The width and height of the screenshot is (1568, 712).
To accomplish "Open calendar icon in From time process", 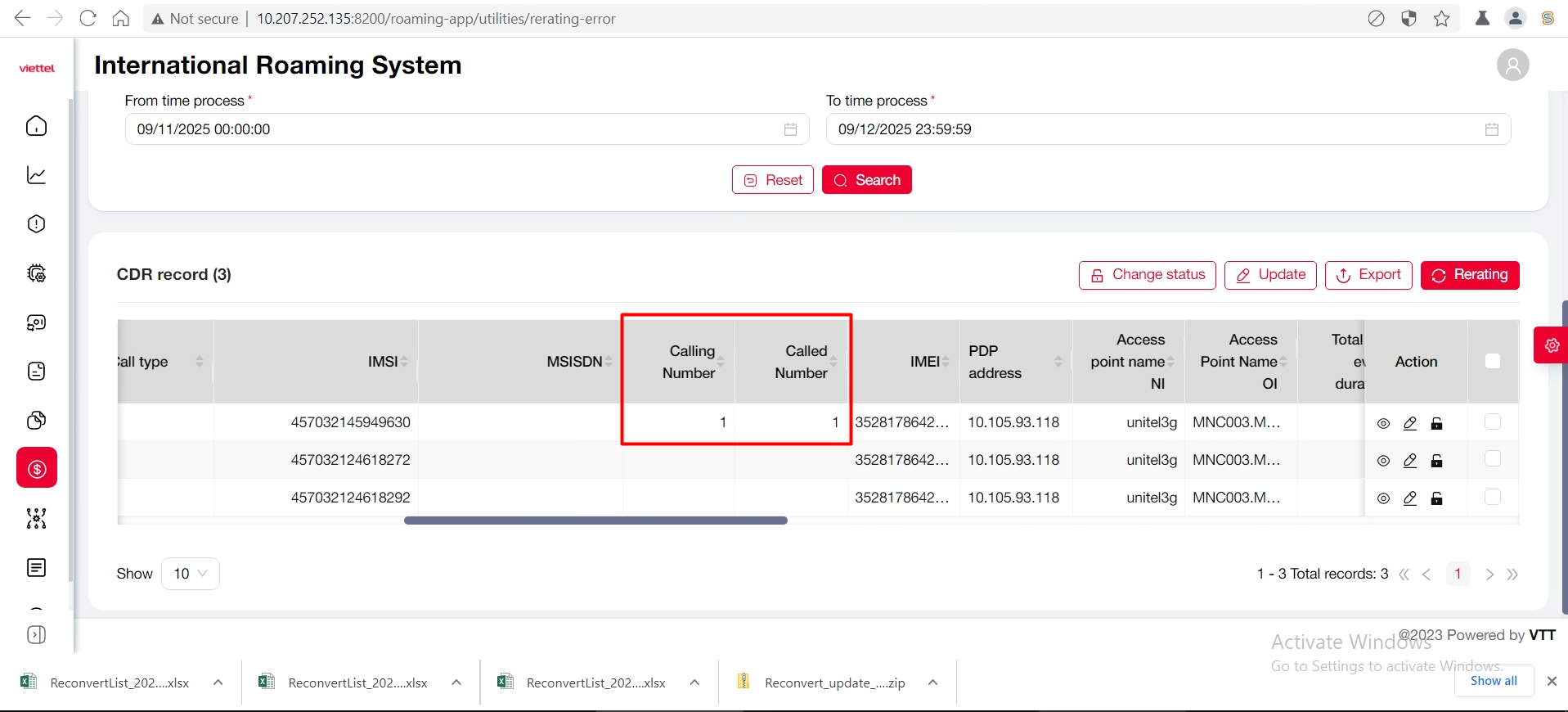I will (x=790, y=129).
